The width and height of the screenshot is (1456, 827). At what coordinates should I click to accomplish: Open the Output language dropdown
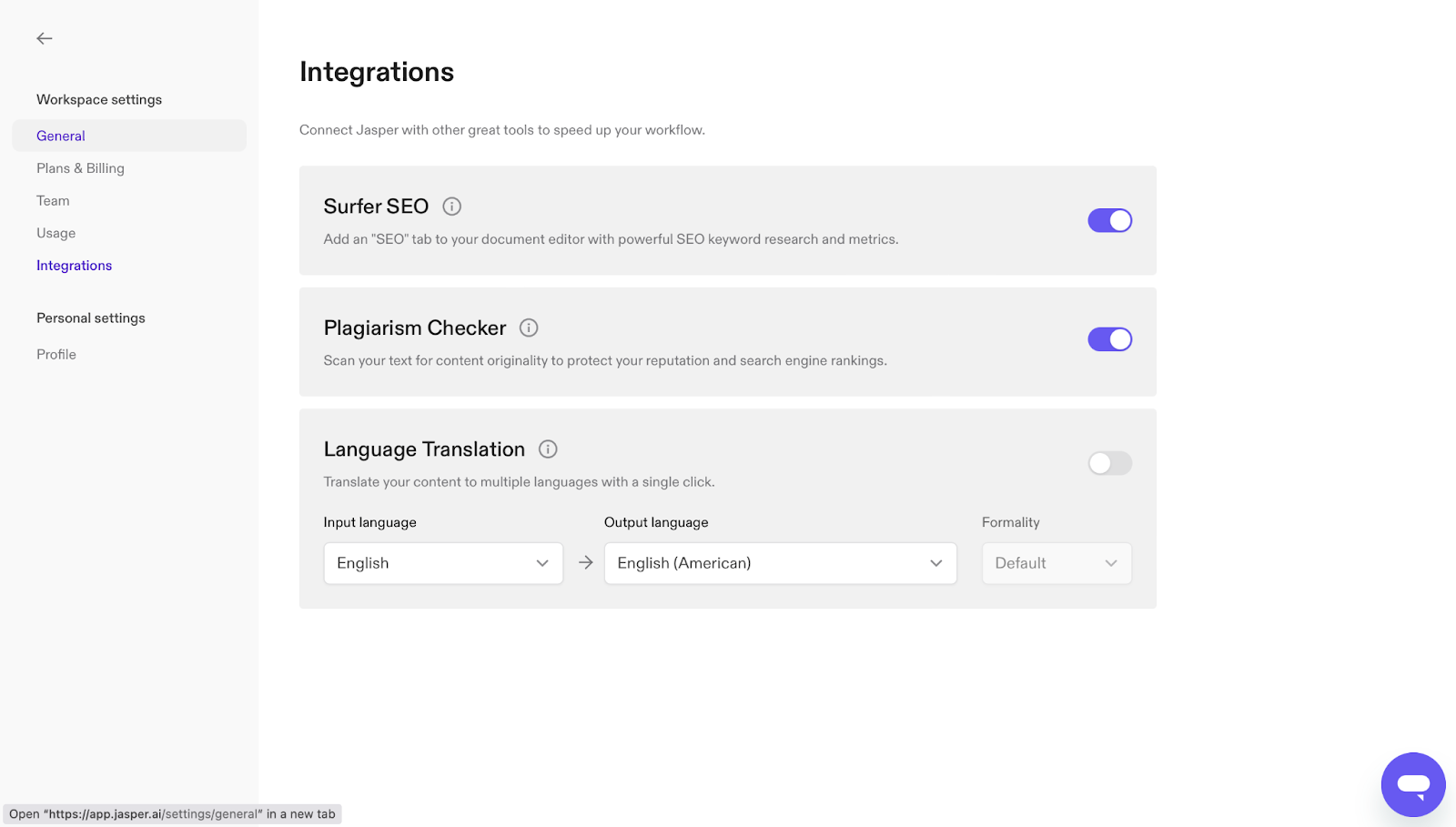(x=781, y=563)
